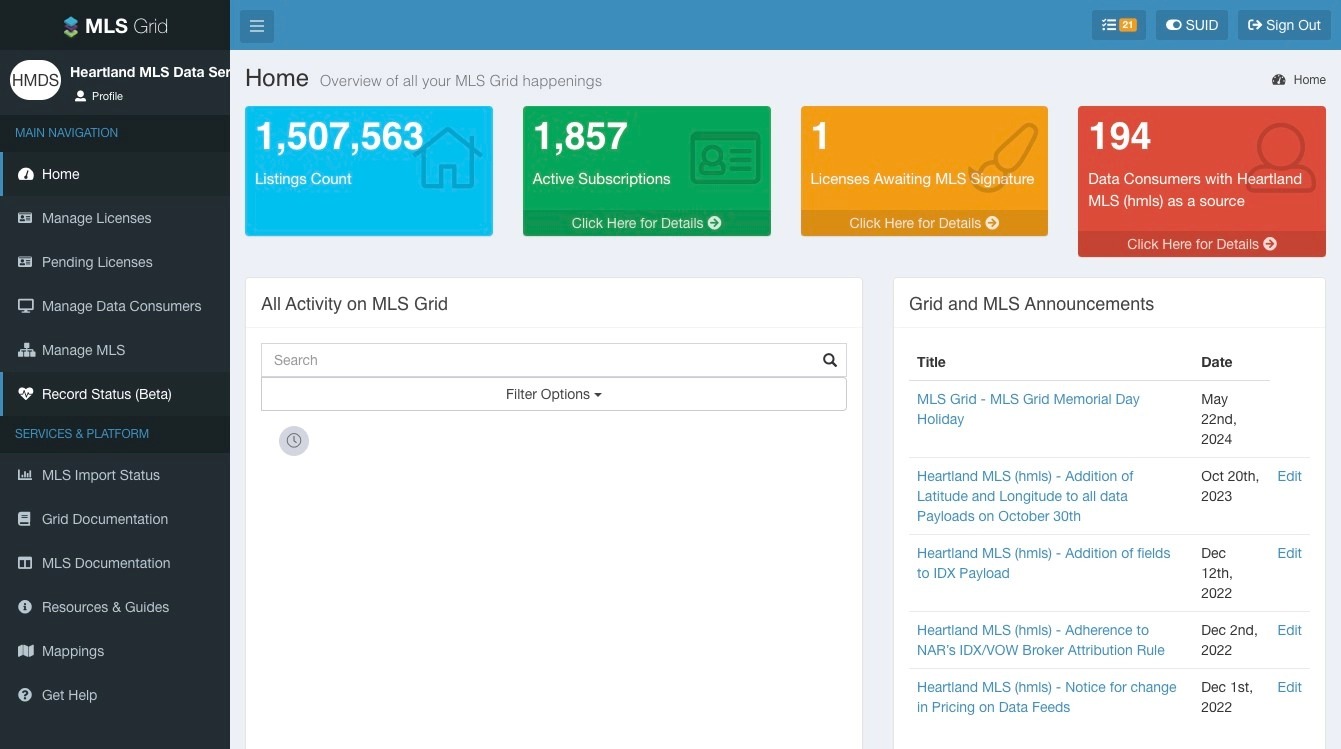Image resolution: width=1341 pixels, height=749 pixels.
Task: Toggle the SUID switch button
Action: [x=1192, y=25]
